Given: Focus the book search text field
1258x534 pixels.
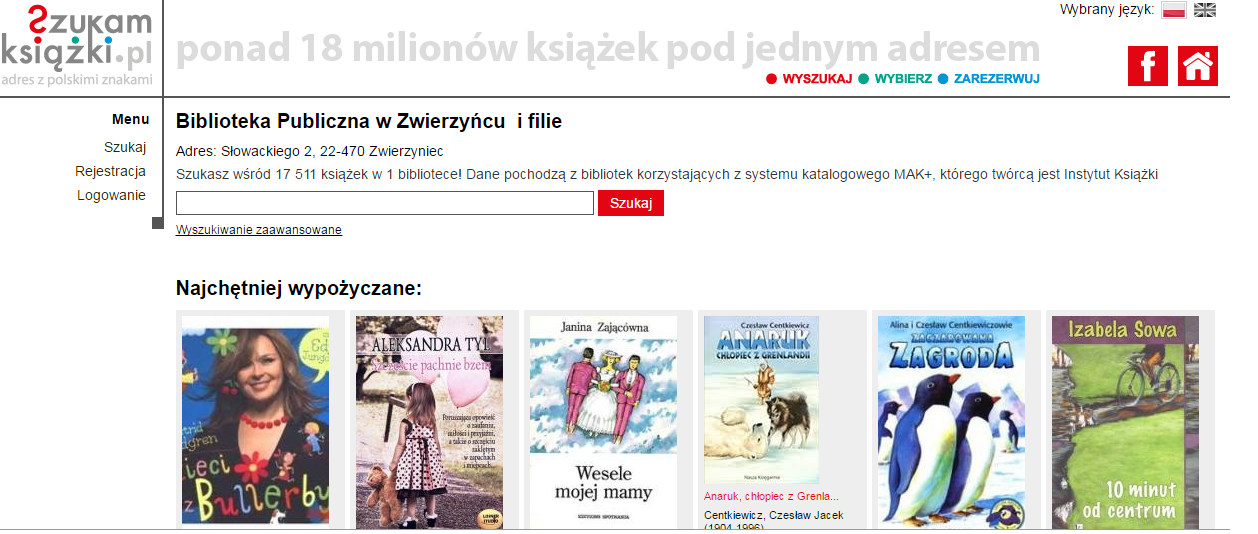Looking at the screenshot, I should point(385,203).
